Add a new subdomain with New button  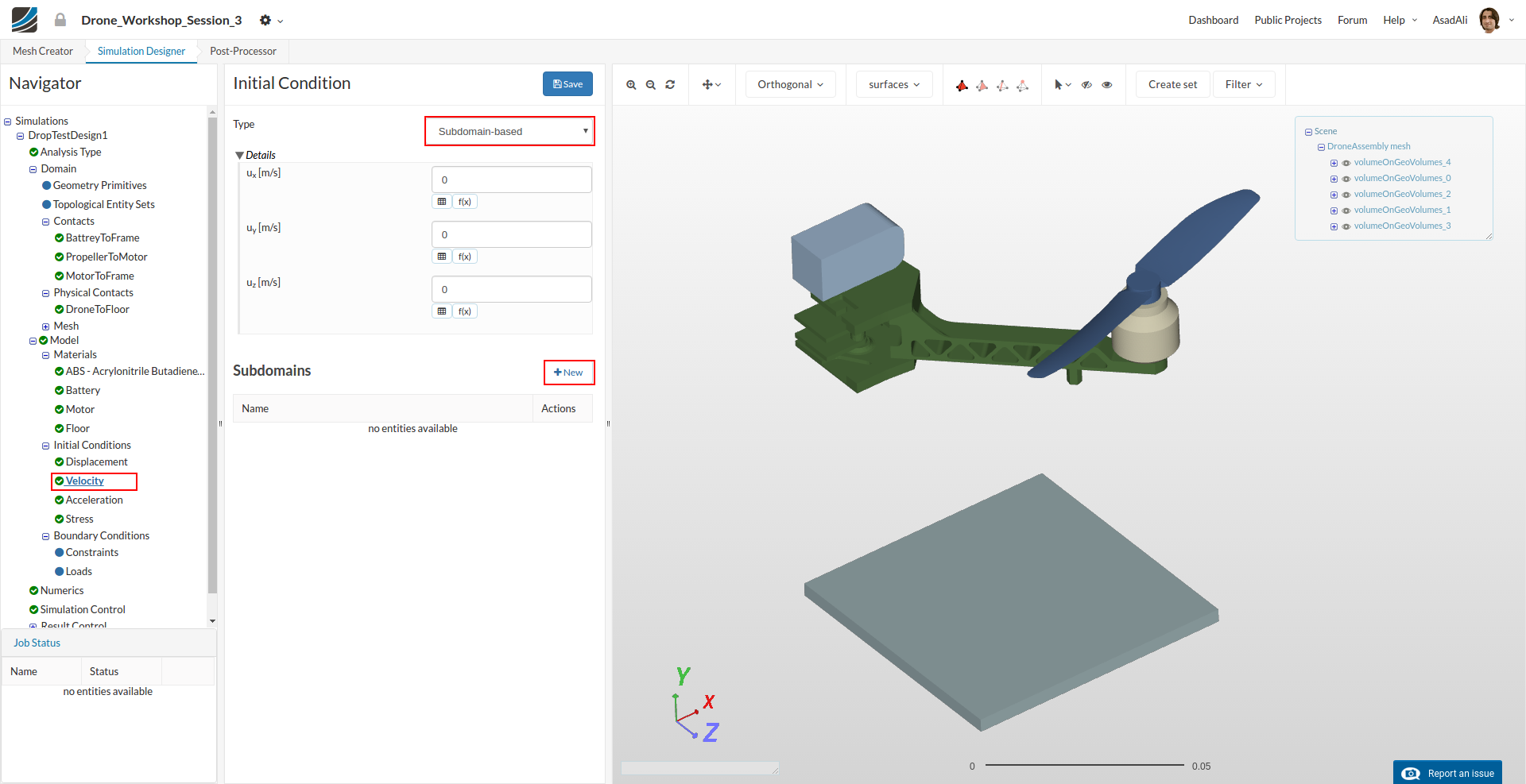coord(568,373)
